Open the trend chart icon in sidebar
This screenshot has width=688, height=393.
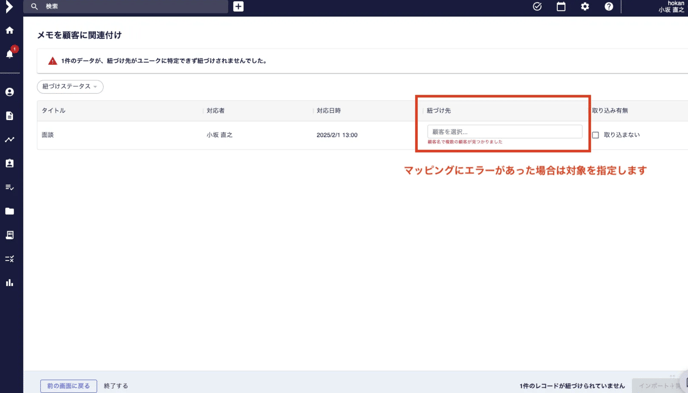point(10,139)
